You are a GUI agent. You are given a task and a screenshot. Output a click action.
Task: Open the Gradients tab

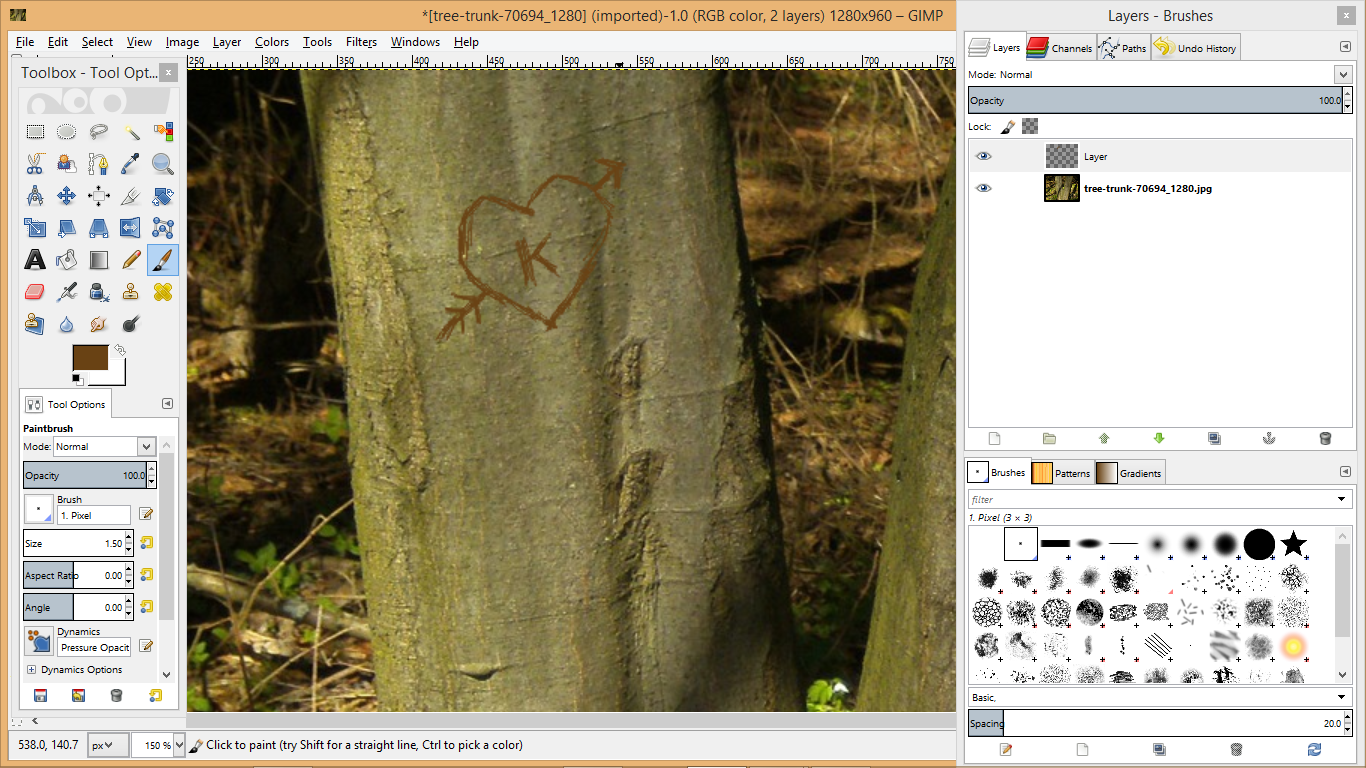1130,473
